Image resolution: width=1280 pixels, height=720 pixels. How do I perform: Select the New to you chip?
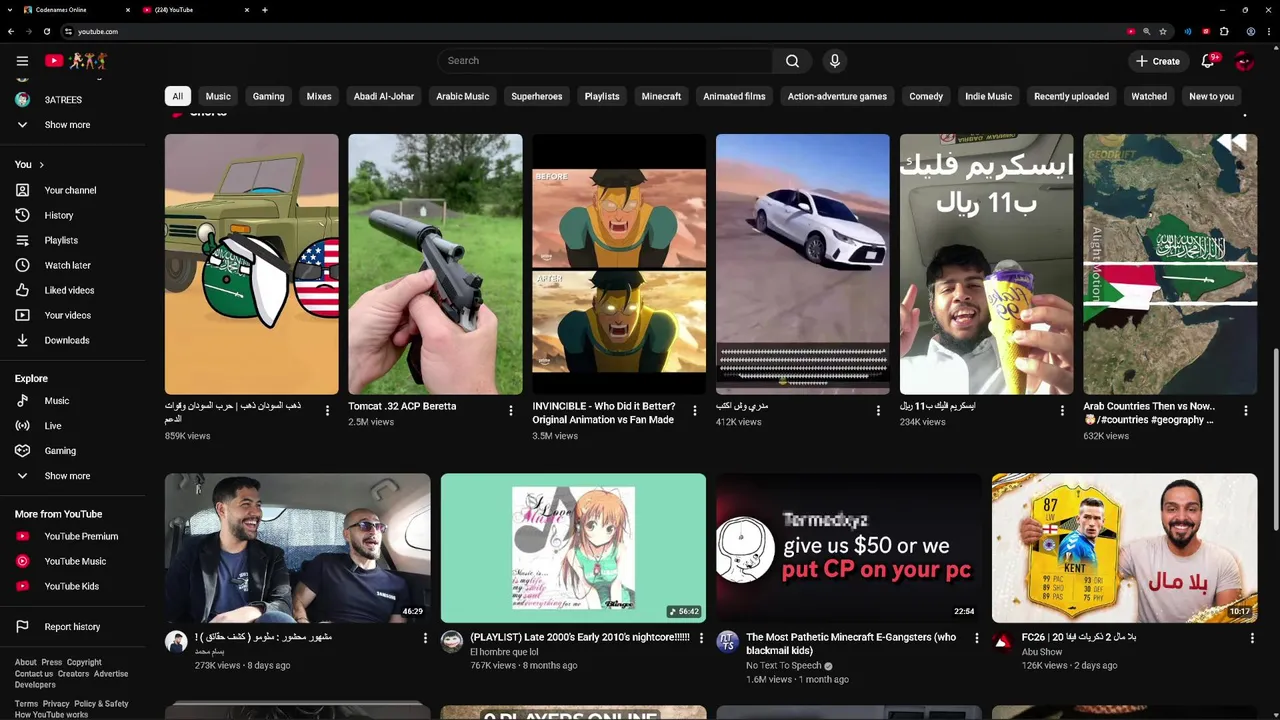[x=1211, y=96]
